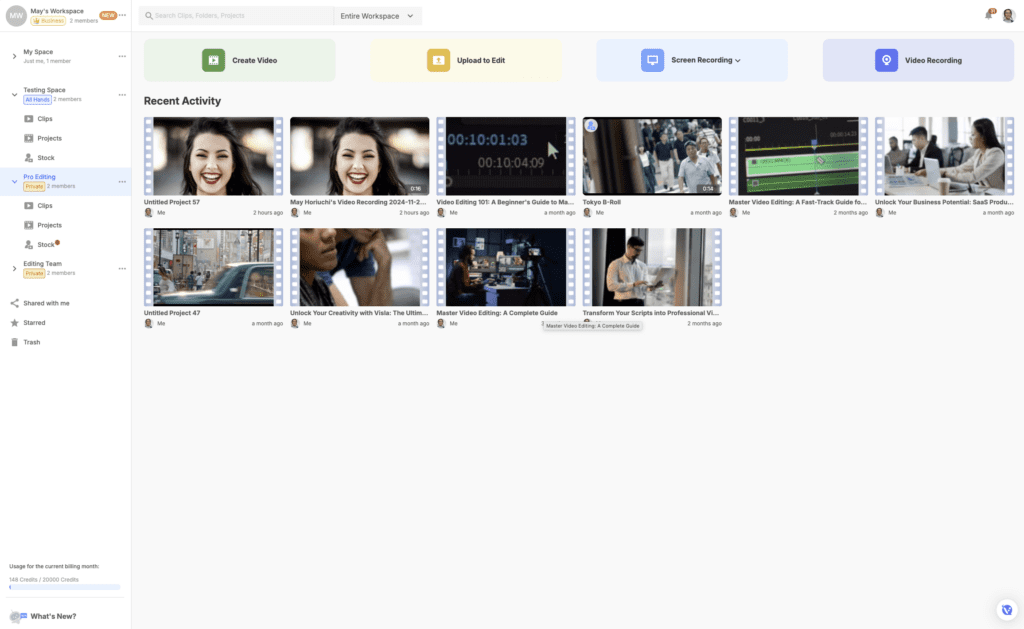Select Stock under Testing Space
Viewport: 1024px width, 629px height.
point(46,157)
